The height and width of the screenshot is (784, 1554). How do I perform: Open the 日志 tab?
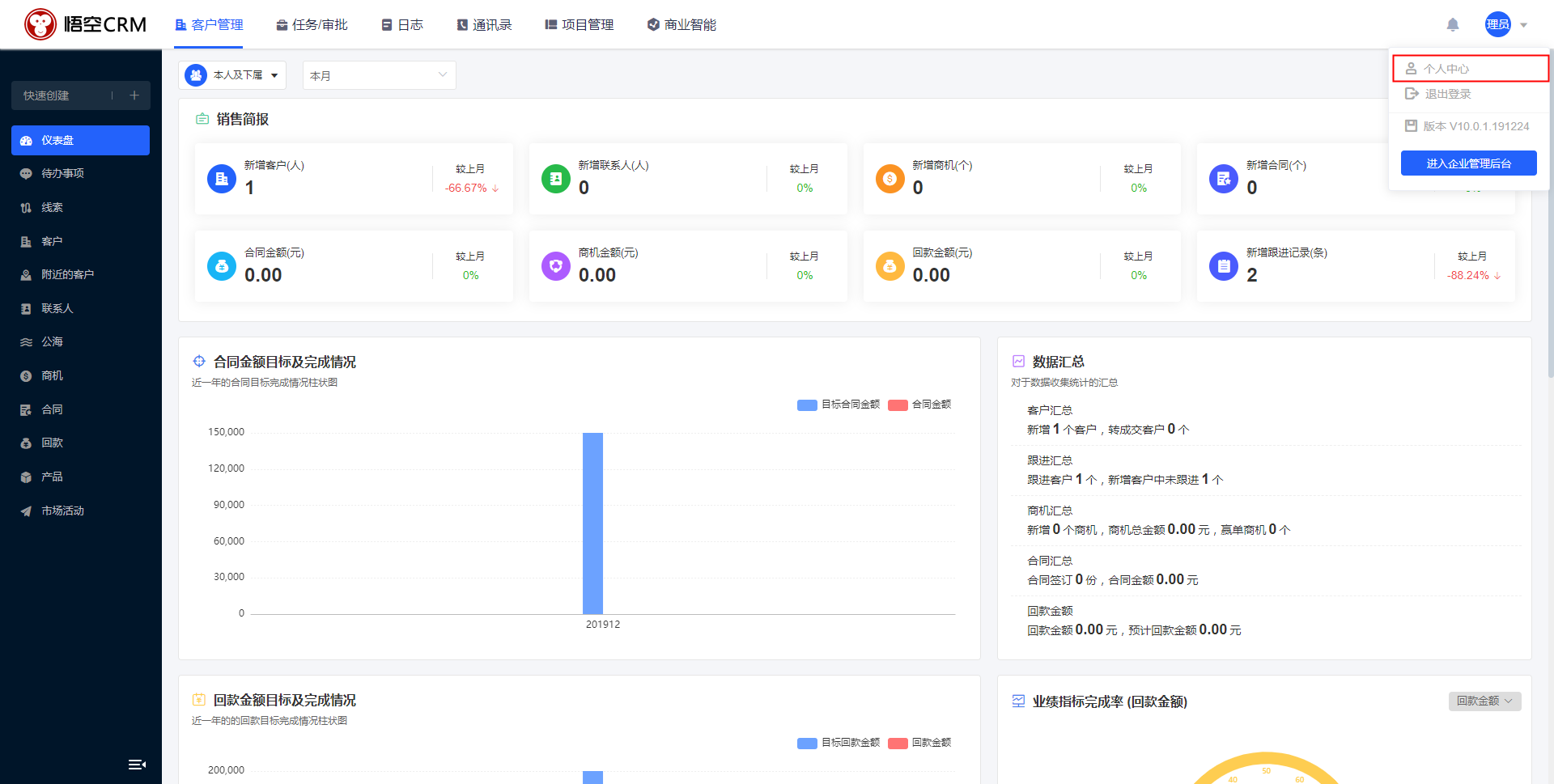coord(402,25)
